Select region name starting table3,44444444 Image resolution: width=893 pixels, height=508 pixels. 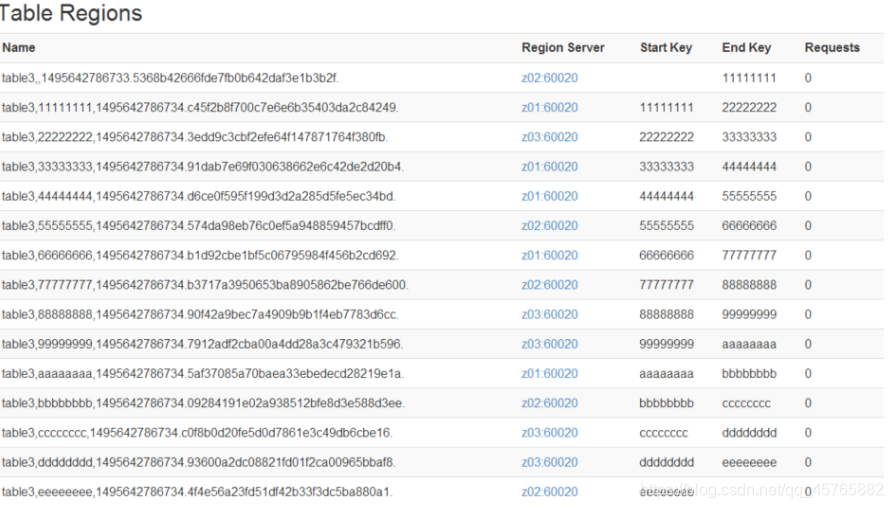click(199, 196)
